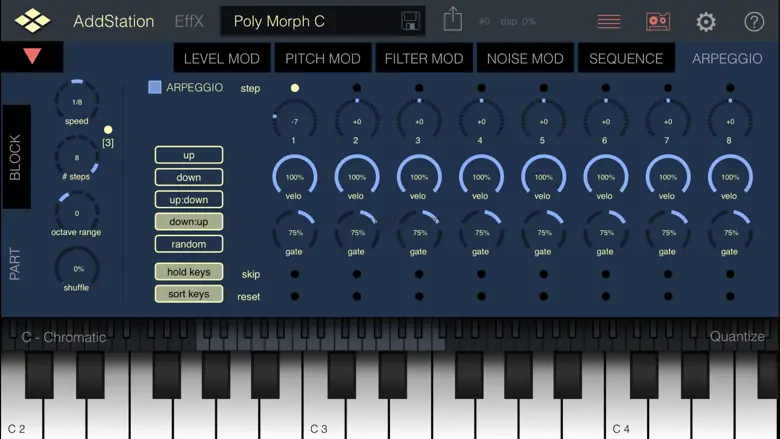Click the AddStation diamond logo icon
The width and height of the screenshot is (780, 439).
[x=32, y=21]
